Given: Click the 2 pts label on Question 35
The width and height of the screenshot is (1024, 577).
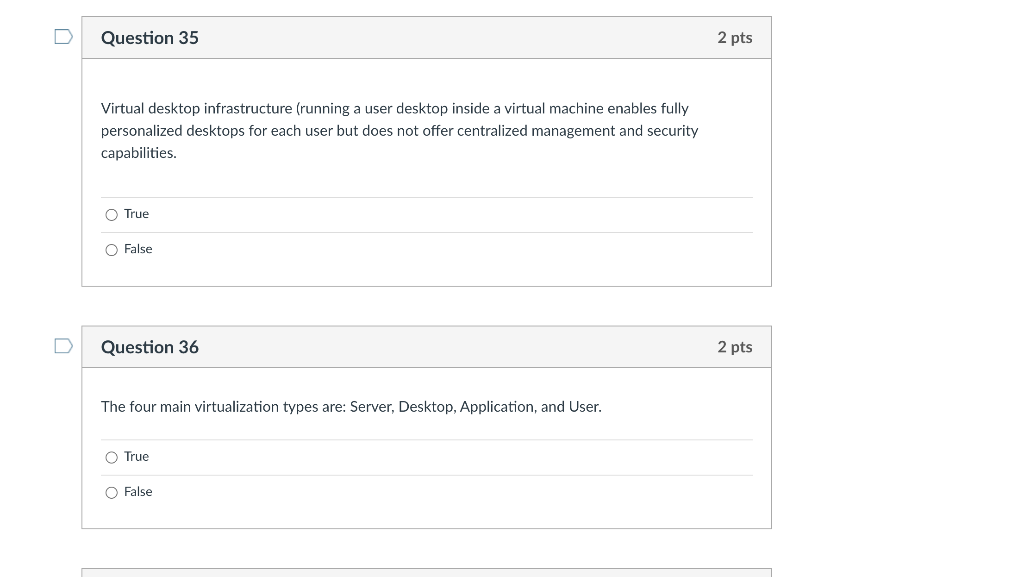Looking at the screenshot, I should point(735,38).
